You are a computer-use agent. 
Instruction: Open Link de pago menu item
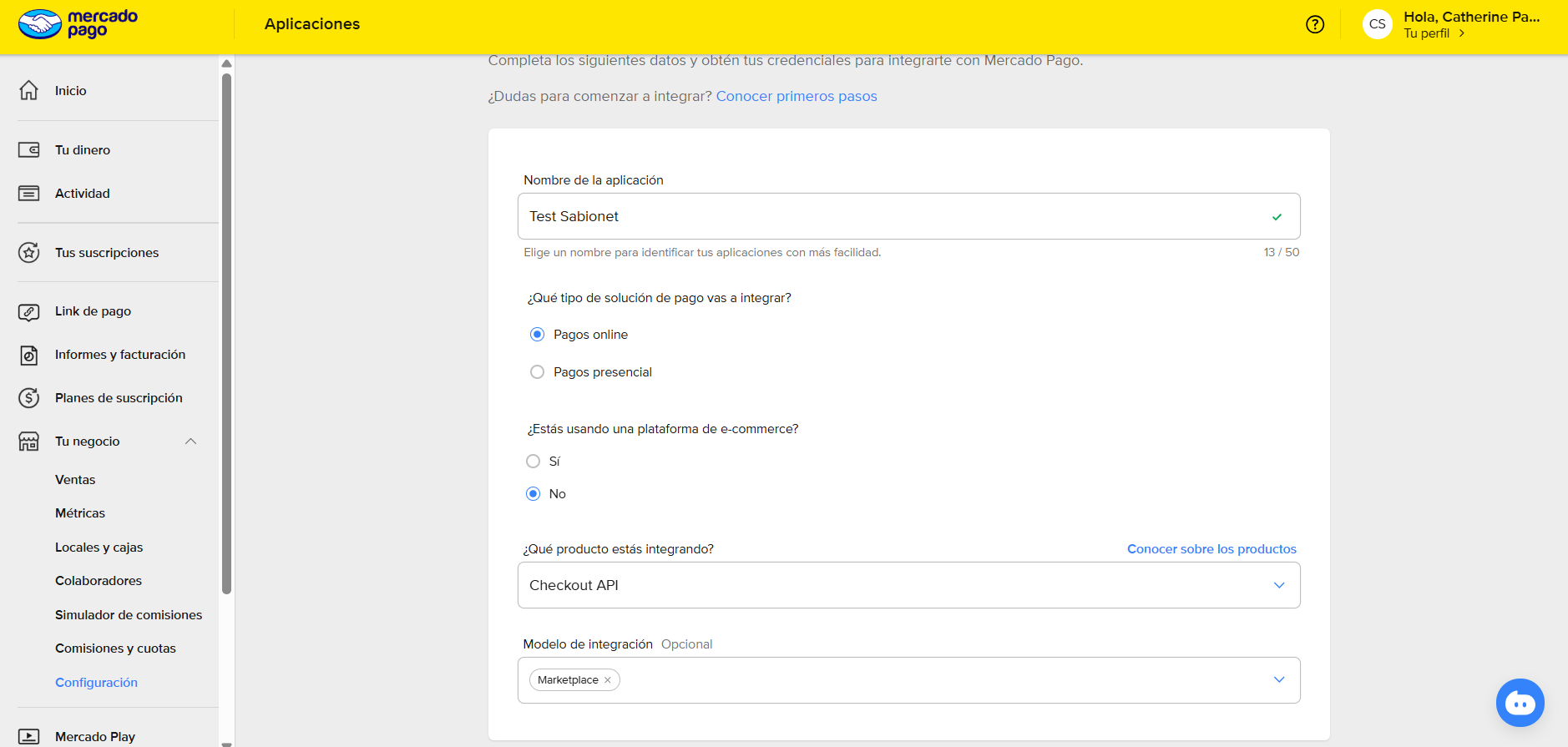(x=94, y=311)
